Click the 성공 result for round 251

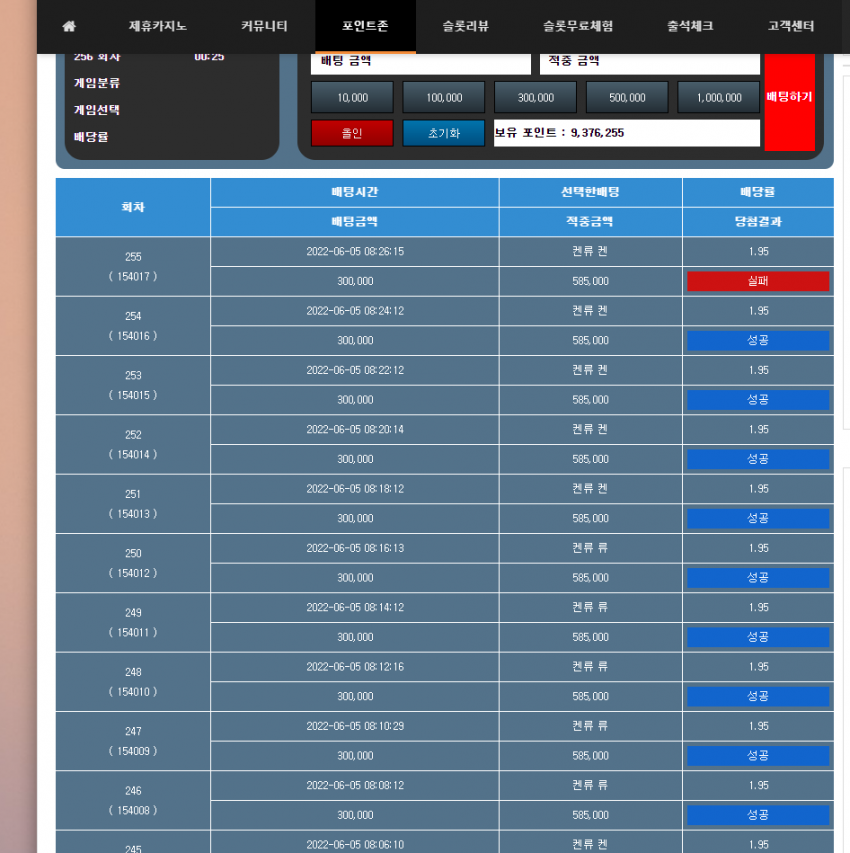point(758,518)
